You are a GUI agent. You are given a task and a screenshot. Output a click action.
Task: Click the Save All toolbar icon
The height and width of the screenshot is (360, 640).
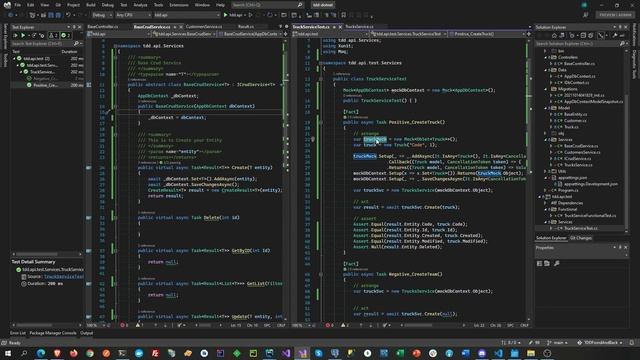point(58,15)
